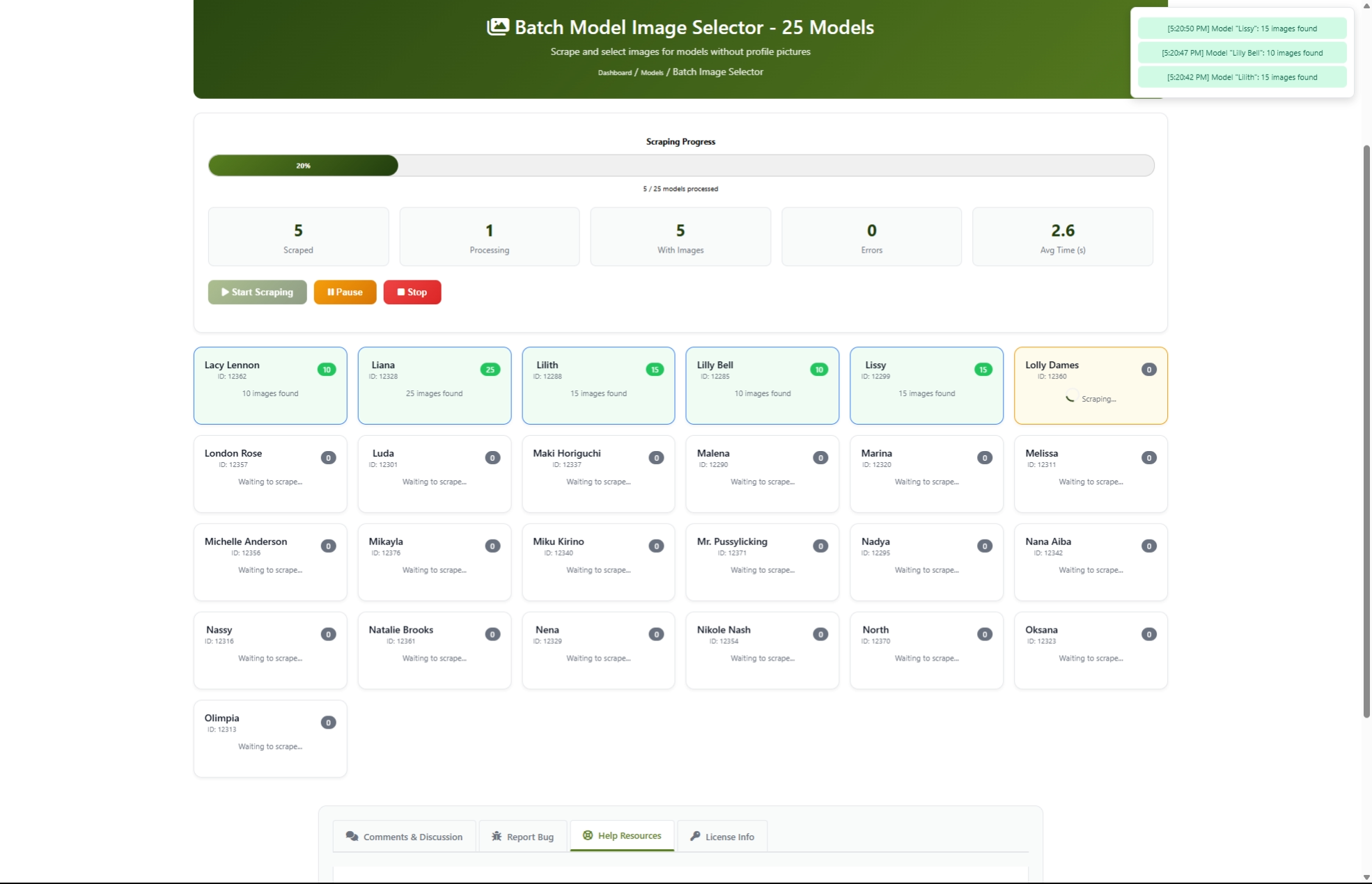Click the pause icon inside the Pause button
1372x884 pixels.
[x=330, y=292]
